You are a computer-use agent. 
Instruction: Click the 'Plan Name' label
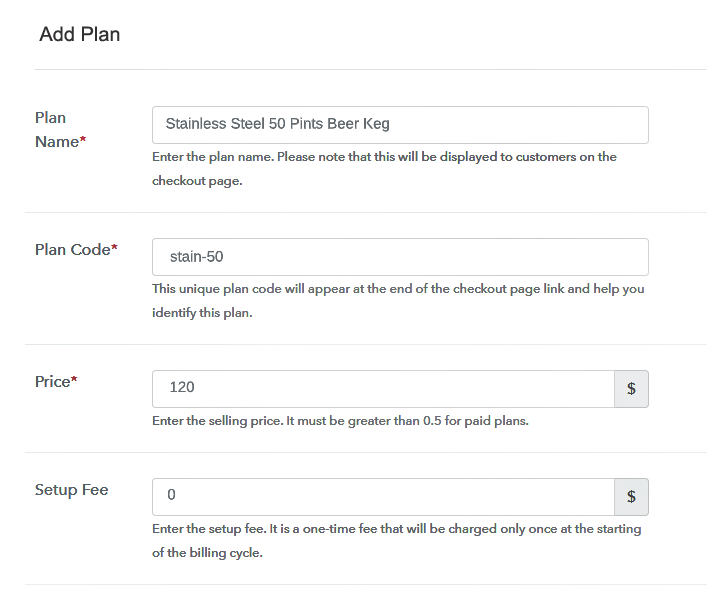point(56,130)
